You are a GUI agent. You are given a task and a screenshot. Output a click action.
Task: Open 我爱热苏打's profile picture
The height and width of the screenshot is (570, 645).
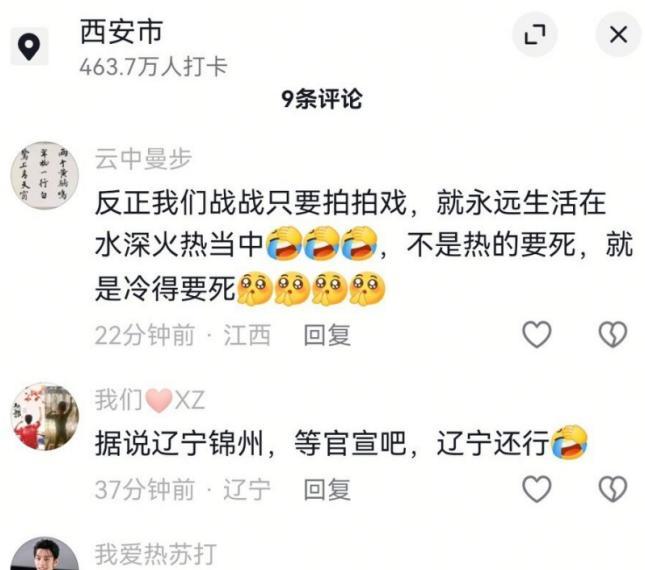click(45, 554)
